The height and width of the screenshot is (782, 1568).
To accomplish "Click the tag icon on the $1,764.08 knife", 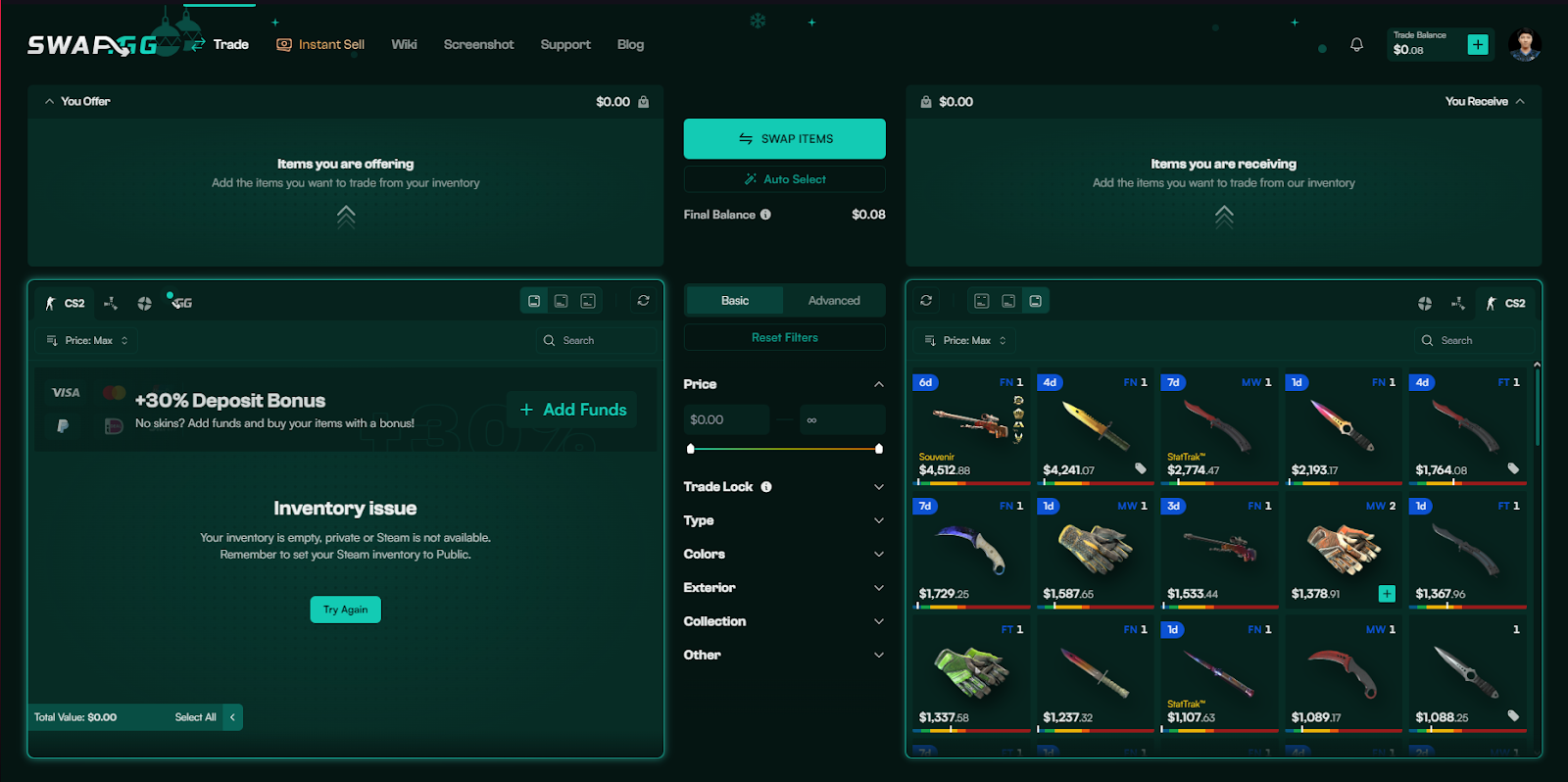I will pos(1513,468).
